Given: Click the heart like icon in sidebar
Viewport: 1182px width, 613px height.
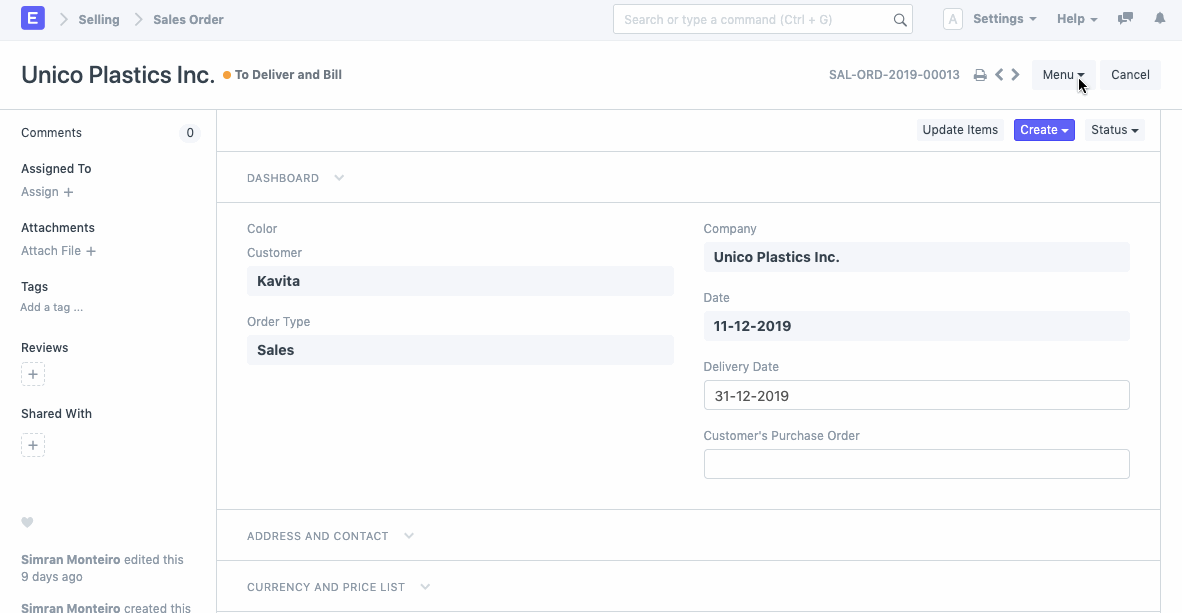Looking at the screenshot, I should pos(28,522).
